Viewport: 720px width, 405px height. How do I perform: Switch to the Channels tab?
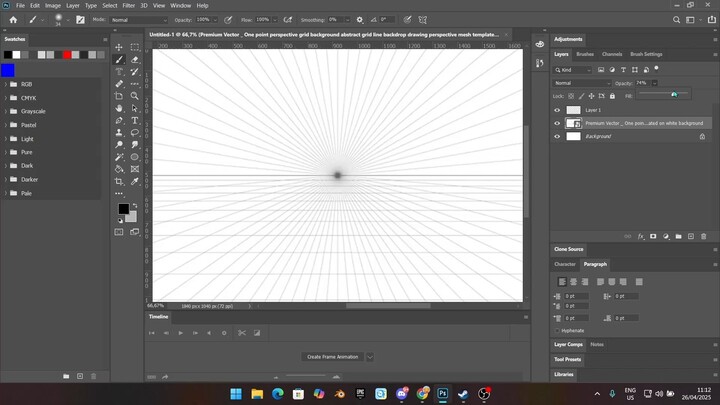tap(612, 54)
